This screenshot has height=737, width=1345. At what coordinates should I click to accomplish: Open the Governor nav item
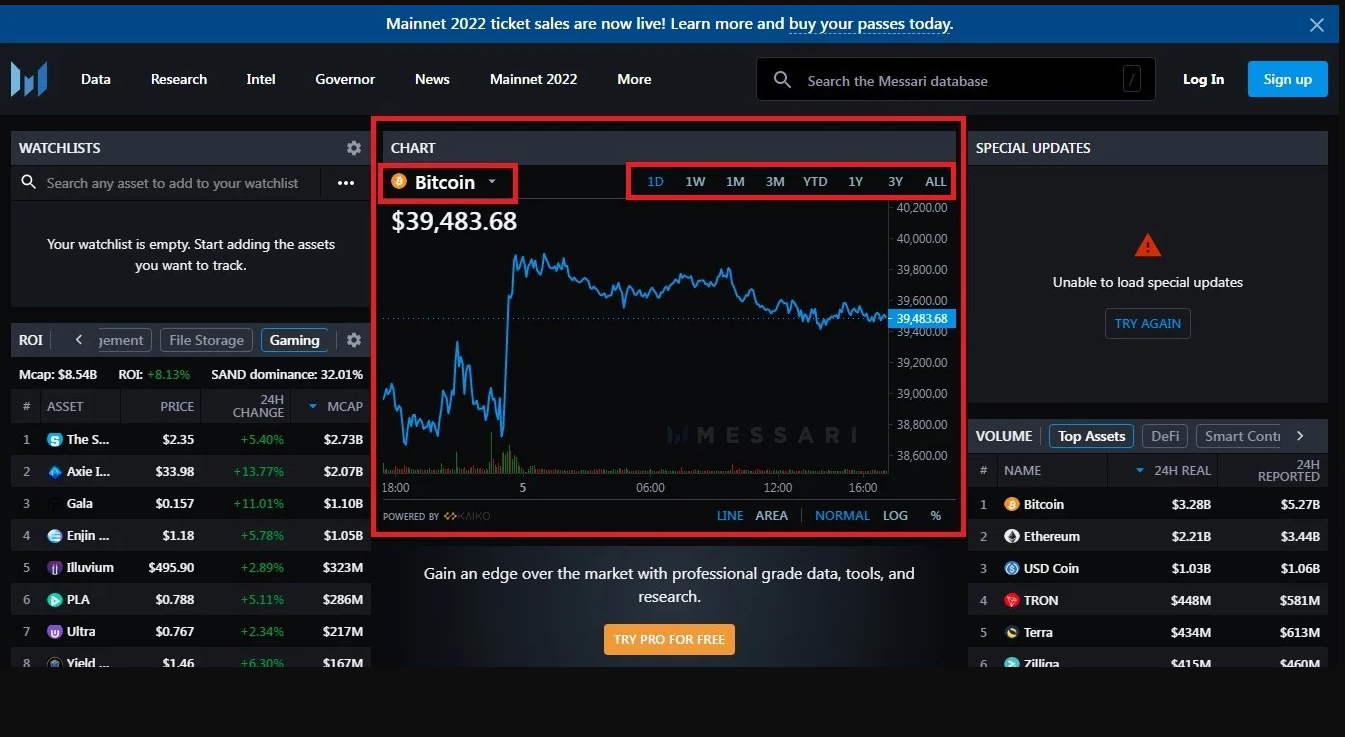click(345, 79)
